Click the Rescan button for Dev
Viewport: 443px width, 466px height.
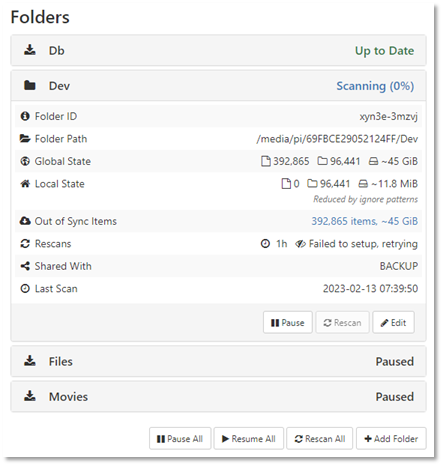tap(342, 322)
